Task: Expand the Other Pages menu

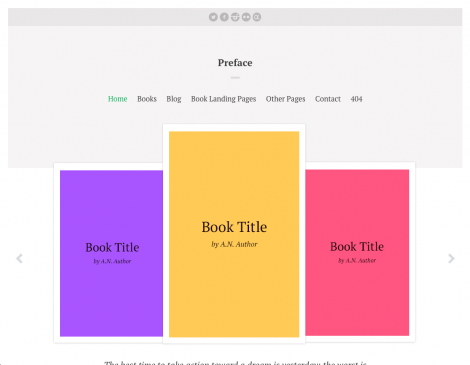Action: point(286,99)
